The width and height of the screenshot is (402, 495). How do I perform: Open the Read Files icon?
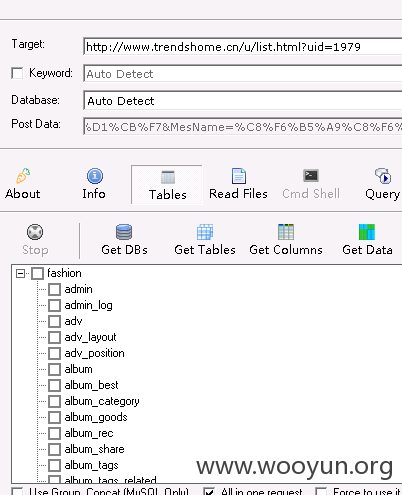click(x=239, y=176)
